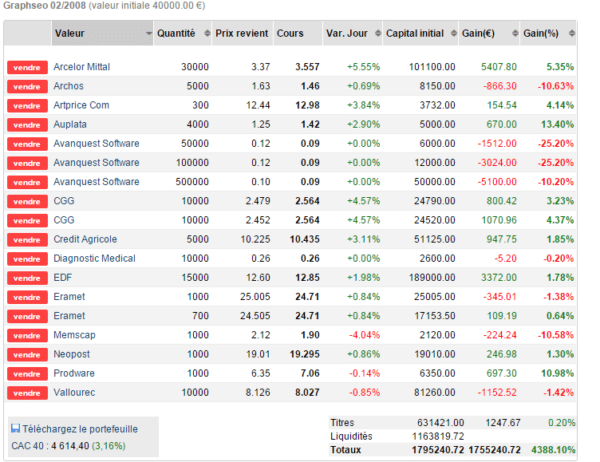Open Diagnostic Medical stock page
600x462 pixels.
pos(94,258)
